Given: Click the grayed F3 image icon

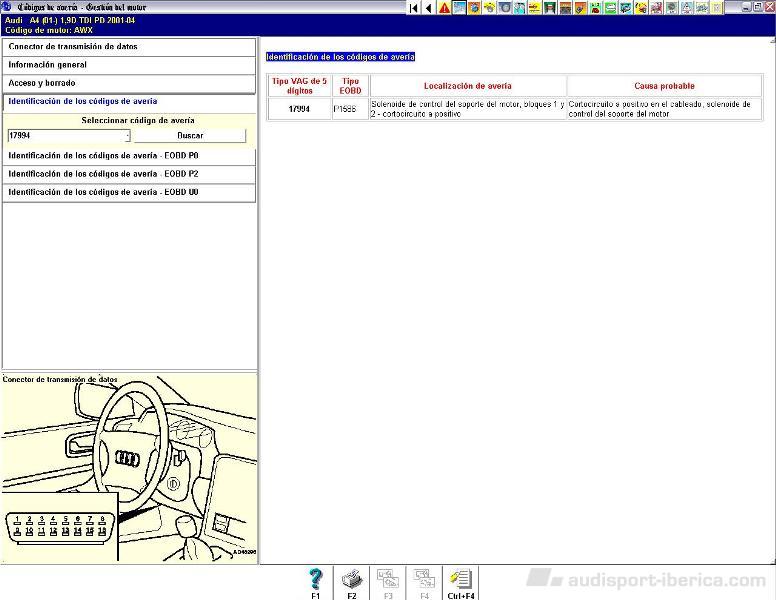Looking at the screenshot, I should click(388, 583).
